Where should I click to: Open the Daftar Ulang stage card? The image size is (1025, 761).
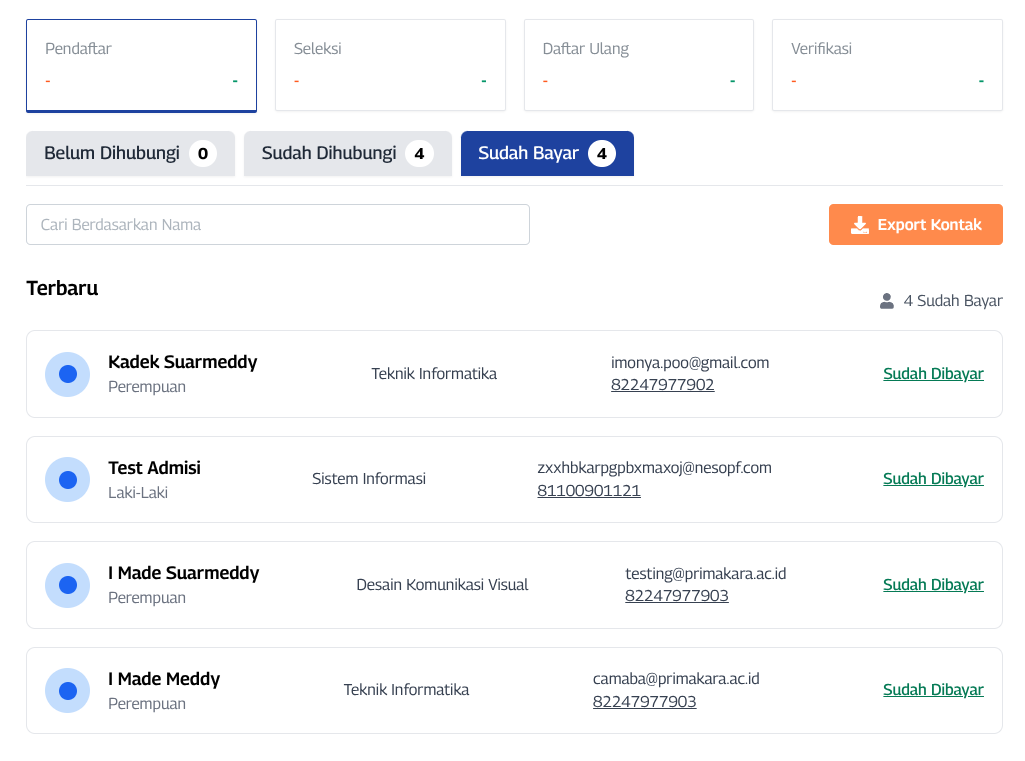pos(638,65)
